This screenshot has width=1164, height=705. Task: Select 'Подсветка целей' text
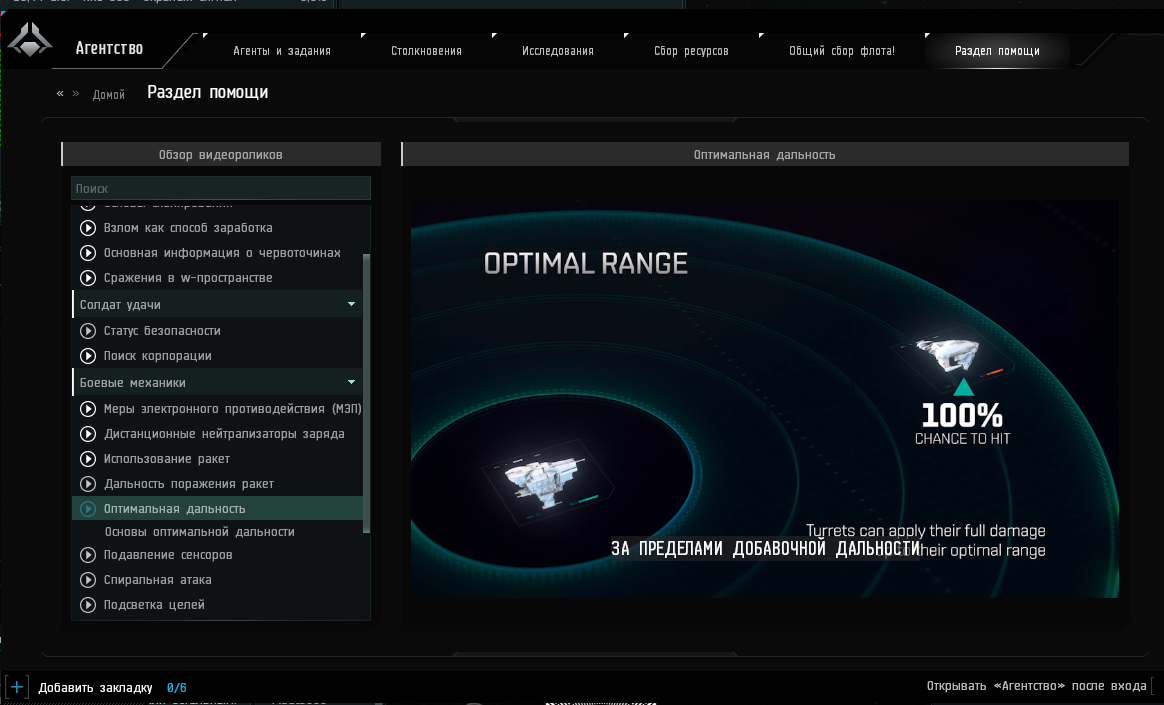(154, 605)
